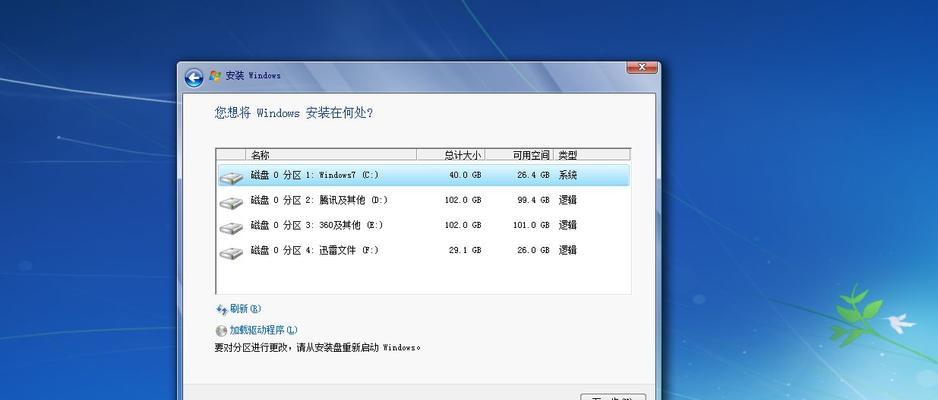Select row 磁盘 0 分区 2: 腾讯及其他 (D:)
The width and height of the screenshot is (938, 400).
[424, 200]
